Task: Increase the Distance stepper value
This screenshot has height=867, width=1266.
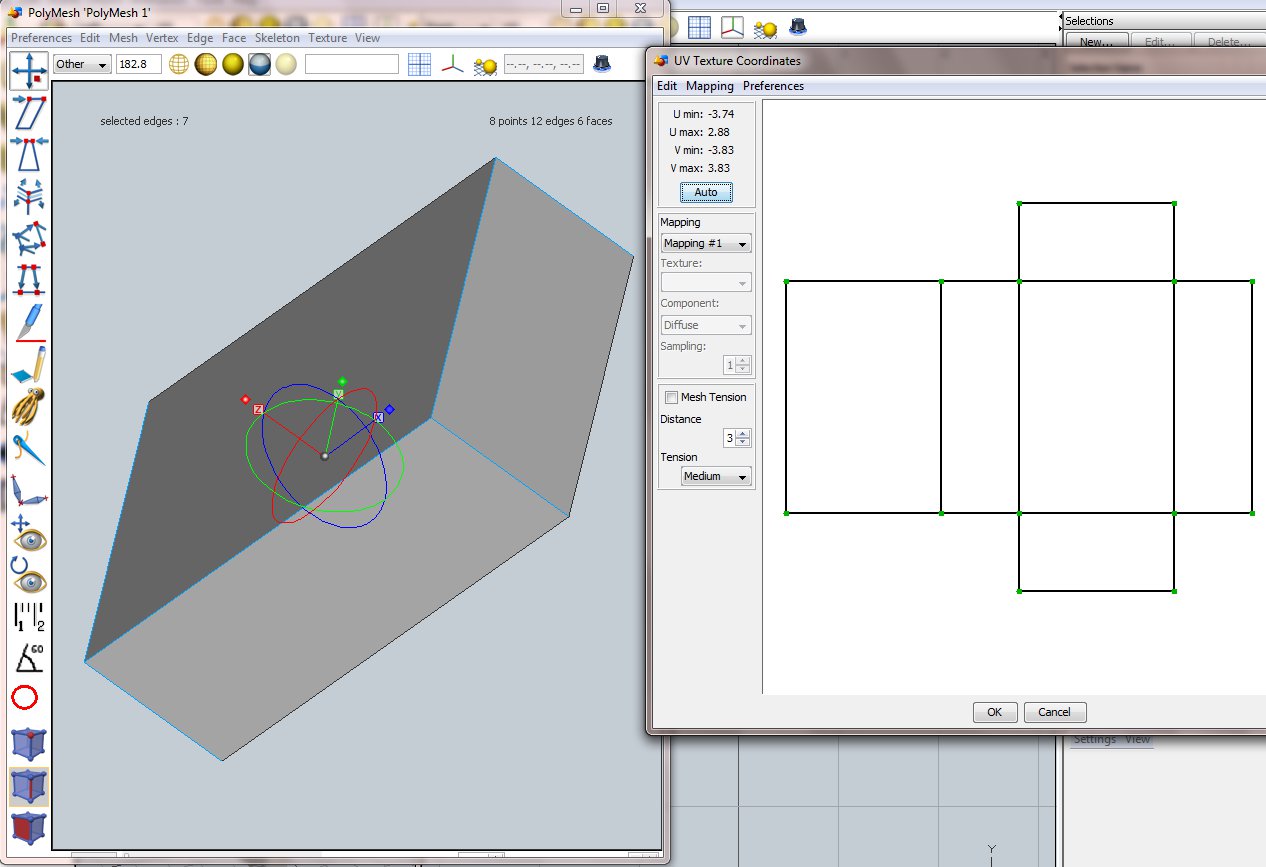Action: click(x=743, y=434)
